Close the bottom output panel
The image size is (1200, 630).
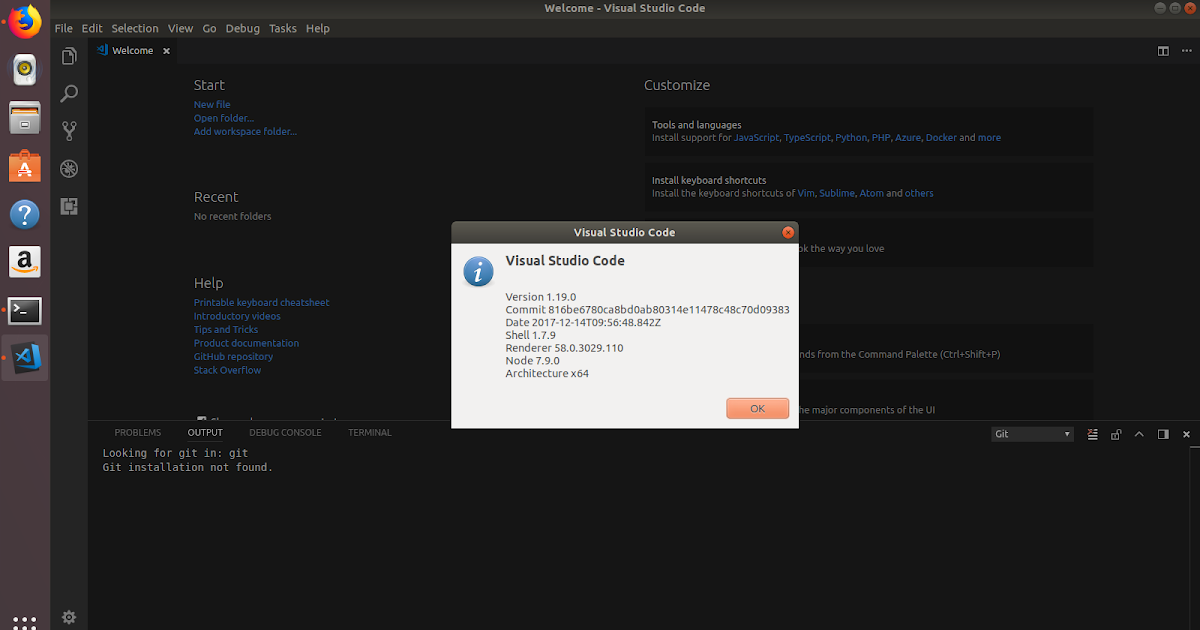1187,434
